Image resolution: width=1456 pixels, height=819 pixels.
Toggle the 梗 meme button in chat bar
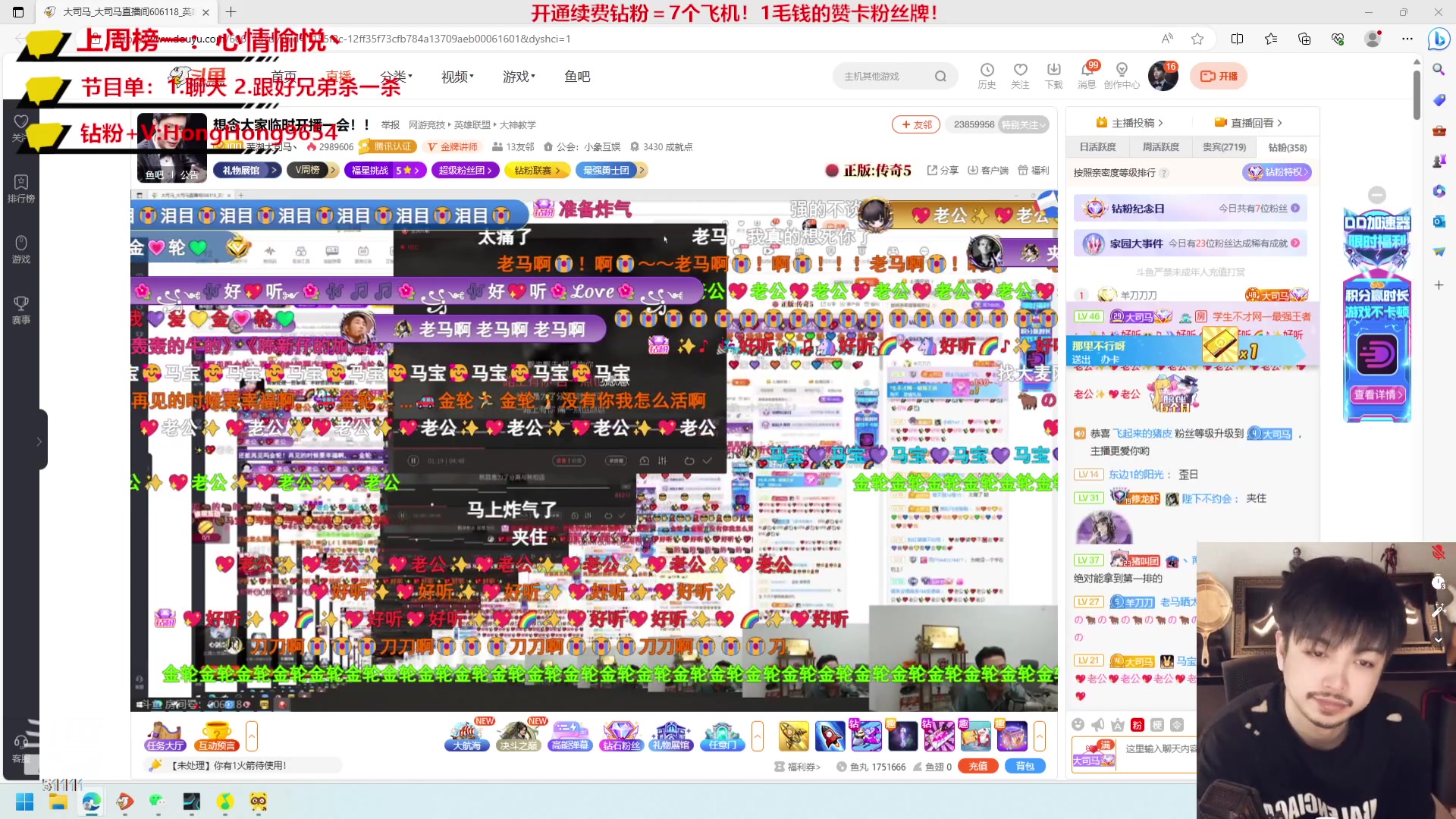(x=1156, y=725)
